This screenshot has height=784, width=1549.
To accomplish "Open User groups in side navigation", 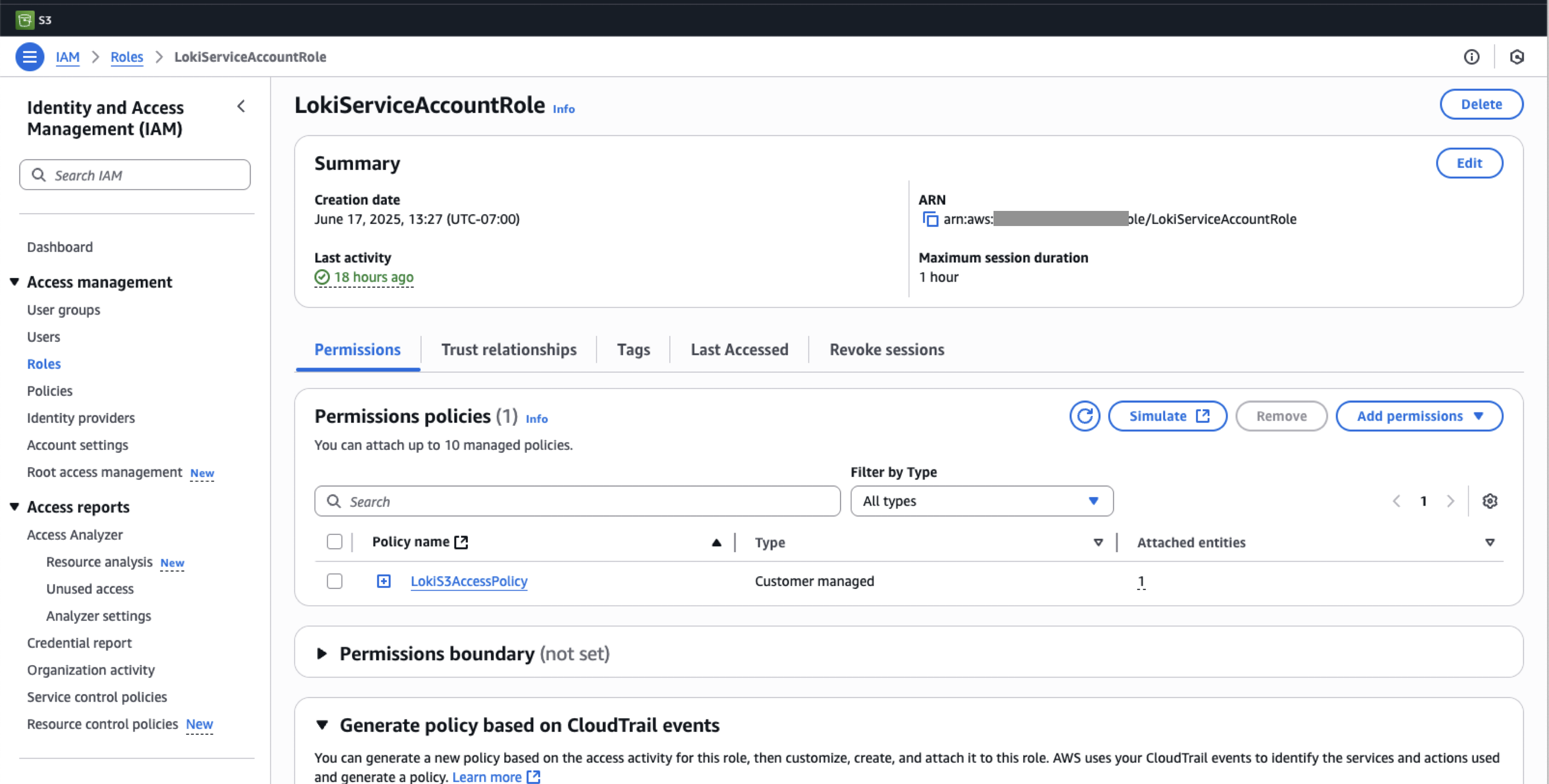I will tap(63, 310).
